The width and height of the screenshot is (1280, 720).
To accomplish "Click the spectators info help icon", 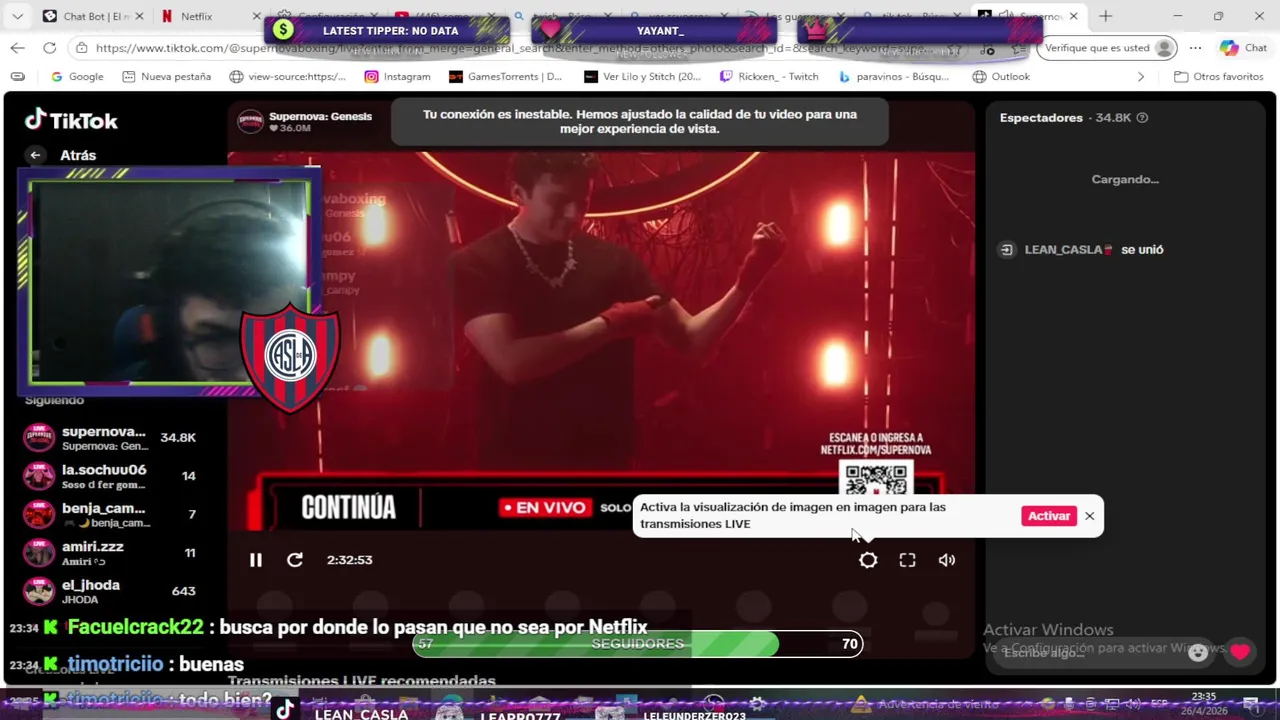I will pos(1142,118).
